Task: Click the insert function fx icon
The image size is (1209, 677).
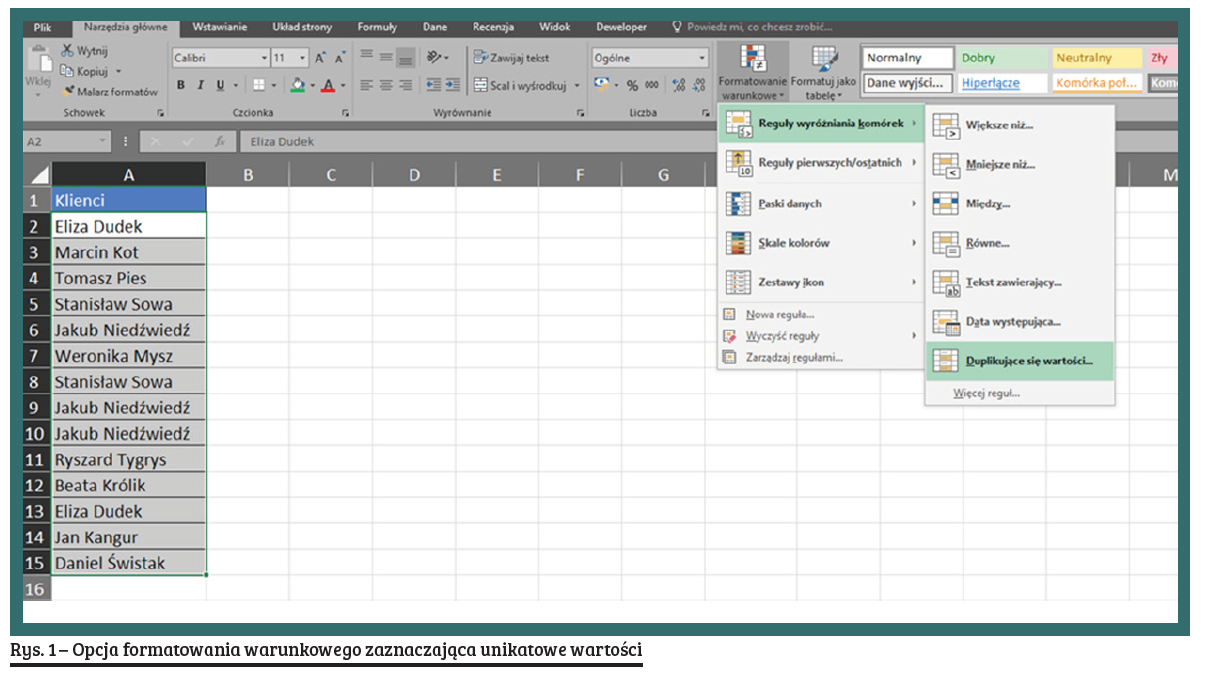Action: pos(219,142)
